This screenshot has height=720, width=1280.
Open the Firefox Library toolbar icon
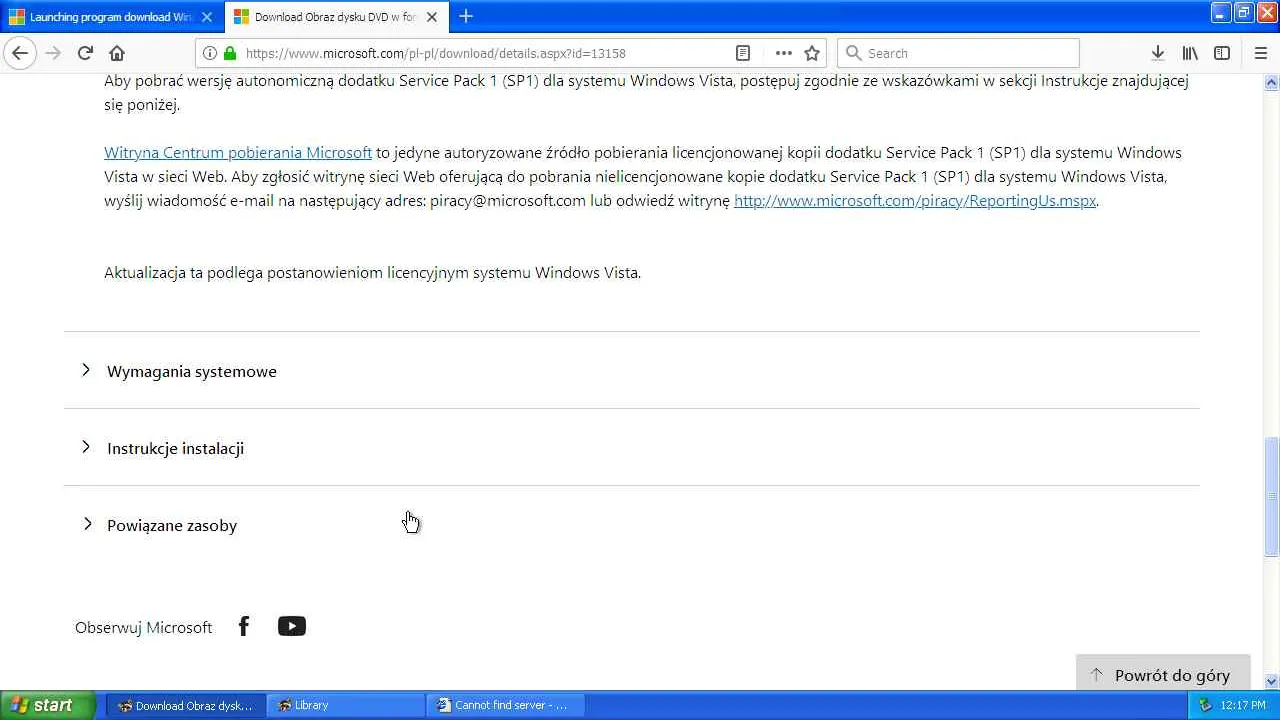[1190, 53]
